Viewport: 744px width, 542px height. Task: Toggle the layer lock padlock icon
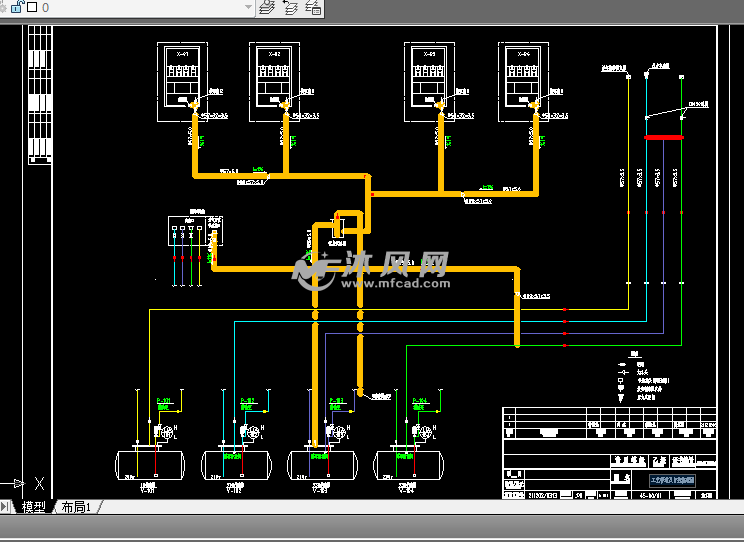tap(16, 7)
